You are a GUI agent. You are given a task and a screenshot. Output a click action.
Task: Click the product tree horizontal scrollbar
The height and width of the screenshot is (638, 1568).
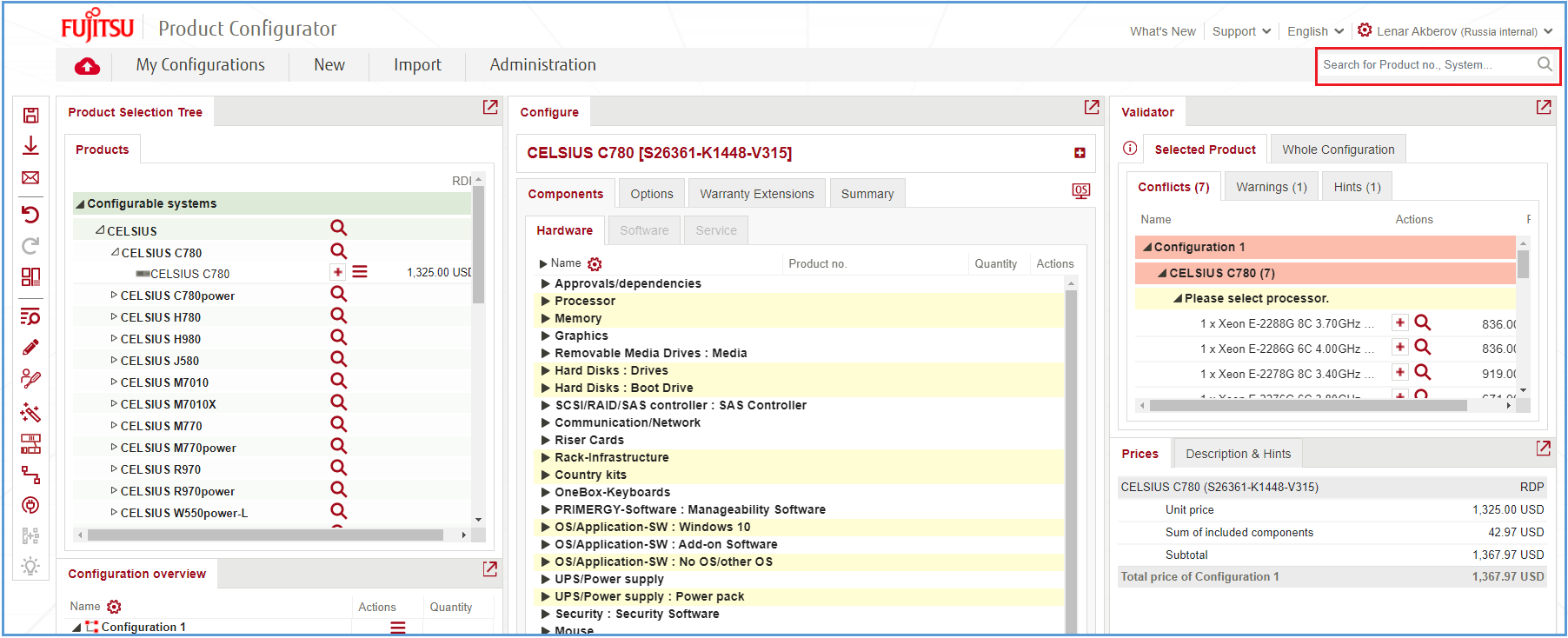coord(266,535)
